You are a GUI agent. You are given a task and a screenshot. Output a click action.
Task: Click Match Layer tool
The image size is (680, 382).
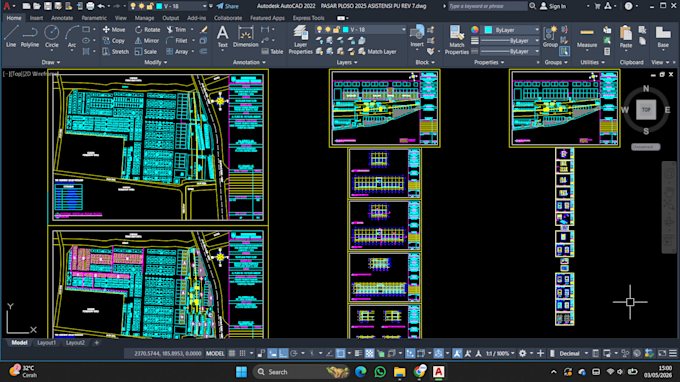point(377,52)
